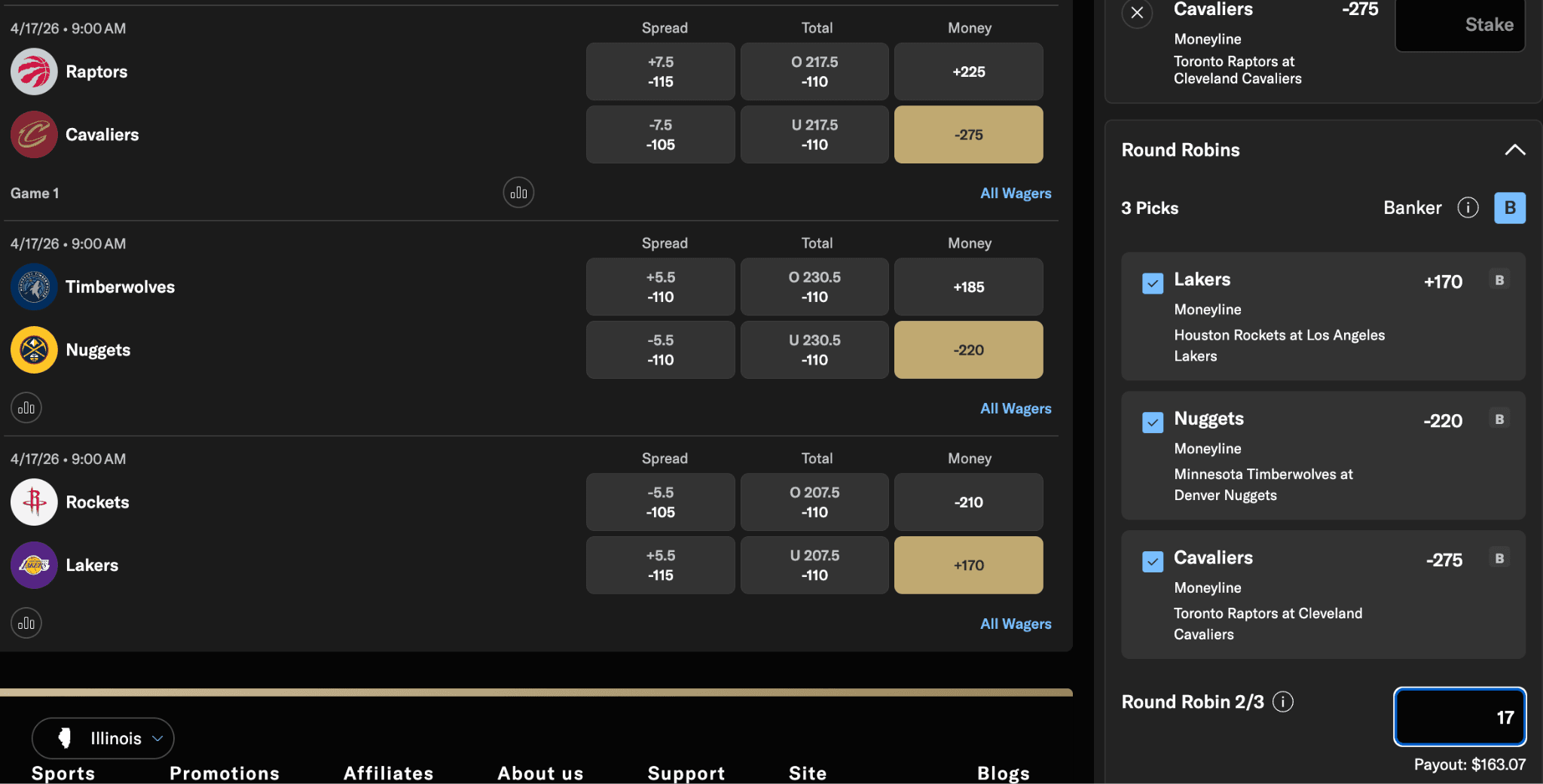Toggle the Banker B button
The width and height of the screenshot is (1543, 784).
1509,208
